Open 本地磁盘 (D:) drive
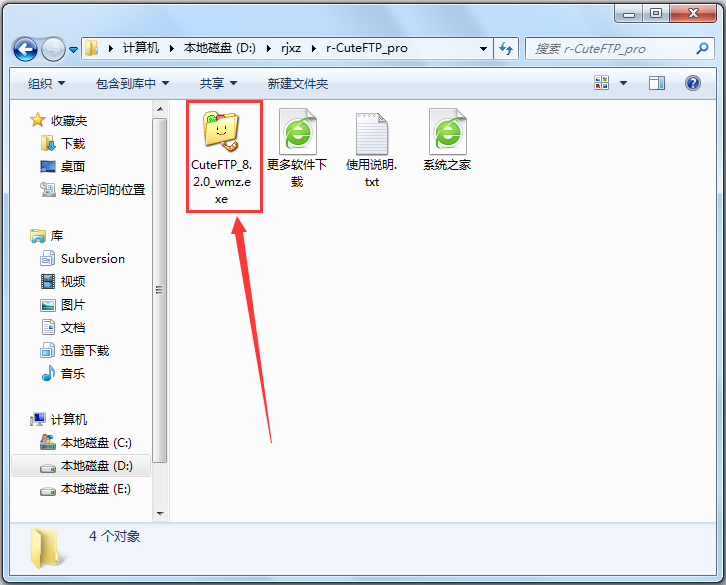This screenshot has width=726, height=585. [96, 465]
